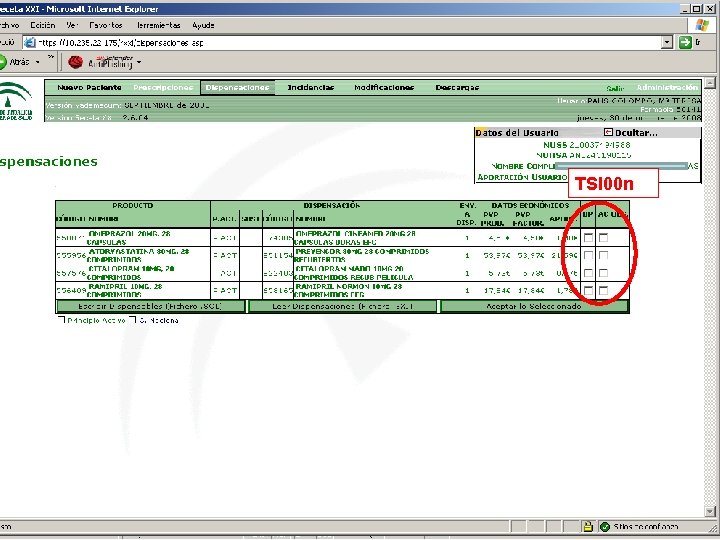Image resolution: width=720 pixels, height=540 pixels.
Task: Click the Atorvastatina product code 555956
Action: click(71, 255)
